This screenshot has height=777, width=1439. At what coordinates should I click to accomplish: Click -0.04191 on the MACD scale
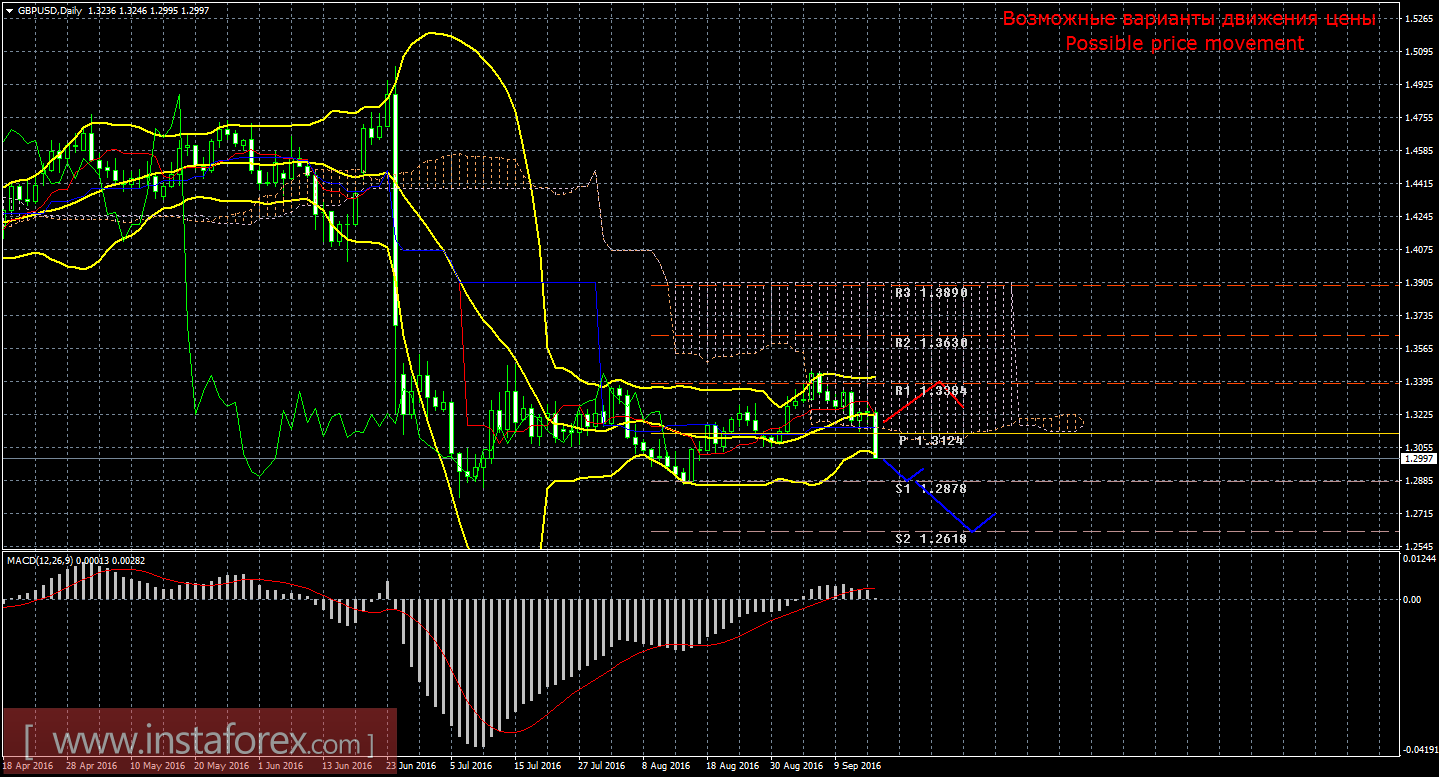tap(1419, 749)
